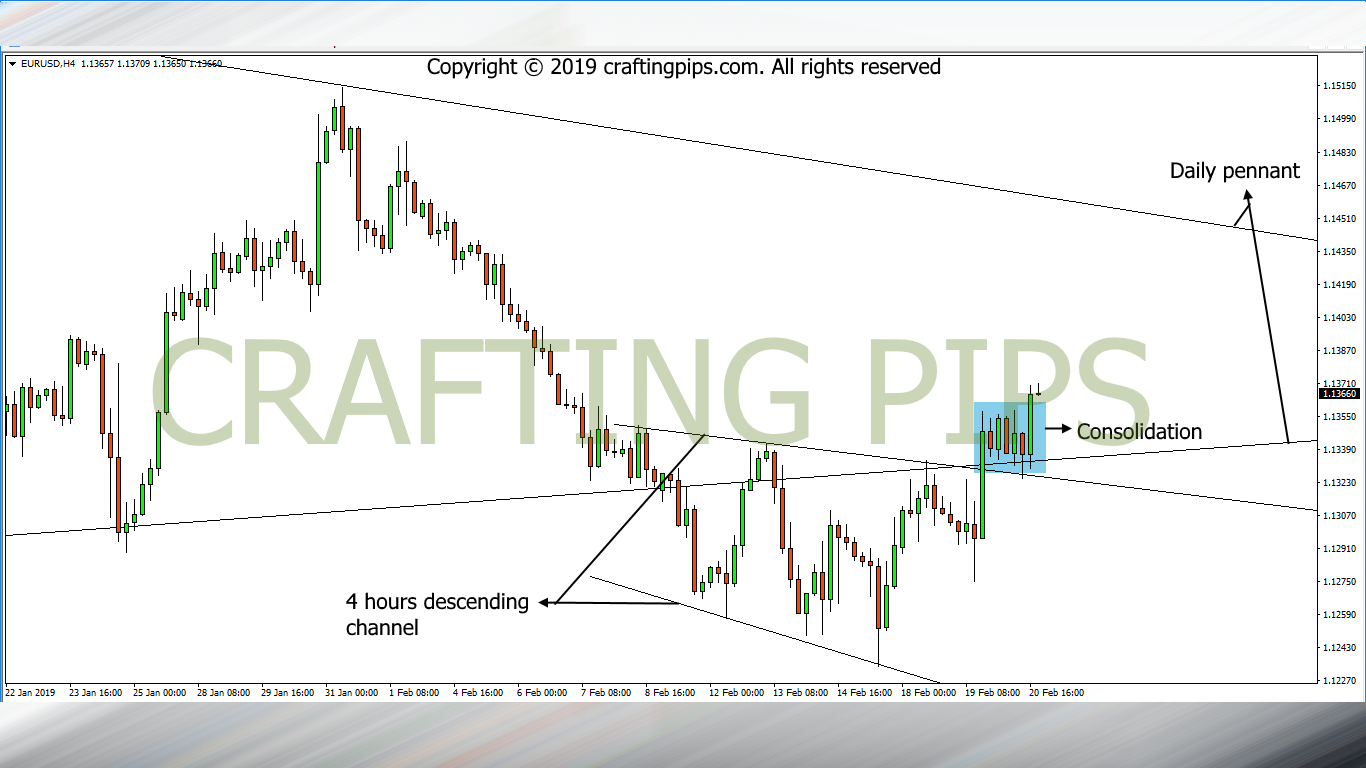Image resolution: width=1366 pixels, height=768 pixels.
Task: Click price scale value 1.12590
Action: 1339,614
